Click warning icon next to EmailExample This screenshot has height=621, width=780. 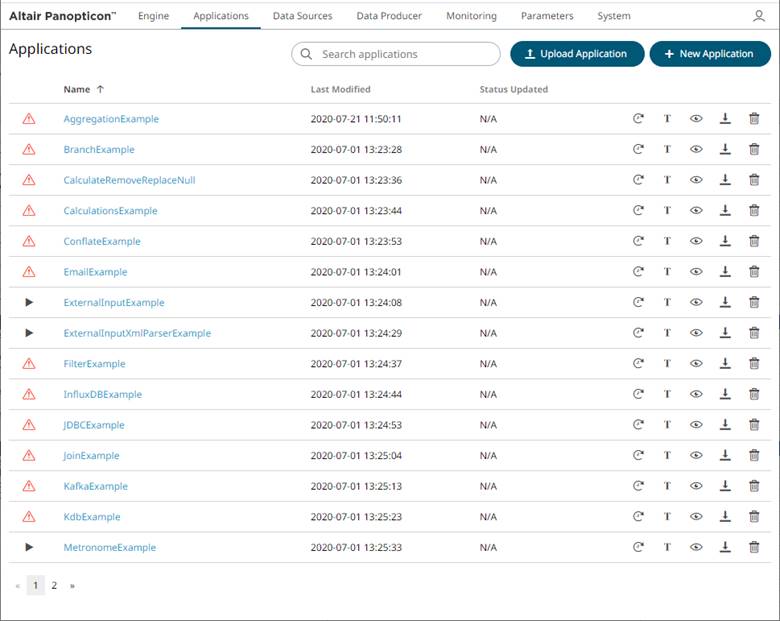(x=29, y=272)
